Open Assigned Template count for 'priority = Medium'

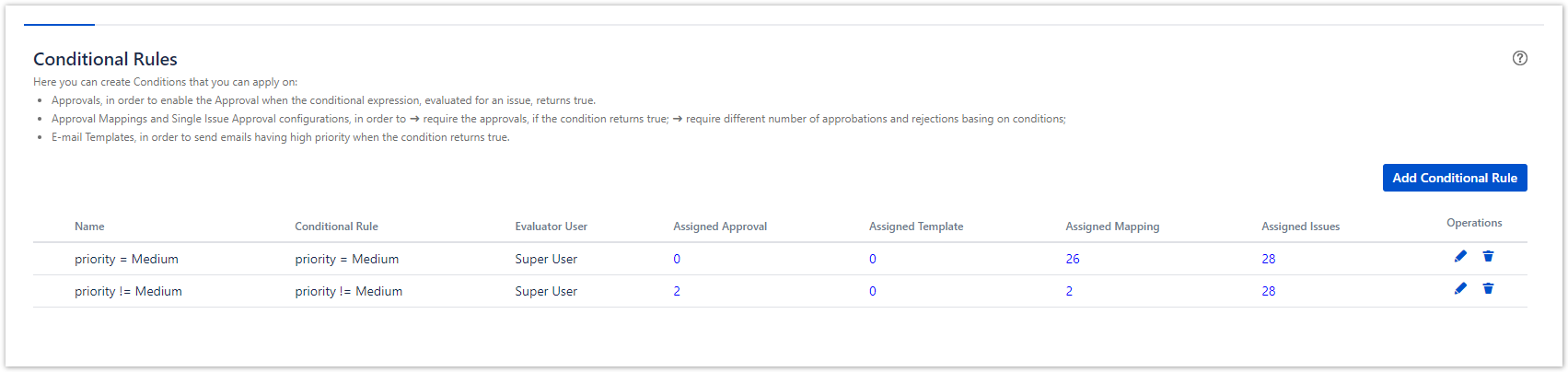(873, 260)
